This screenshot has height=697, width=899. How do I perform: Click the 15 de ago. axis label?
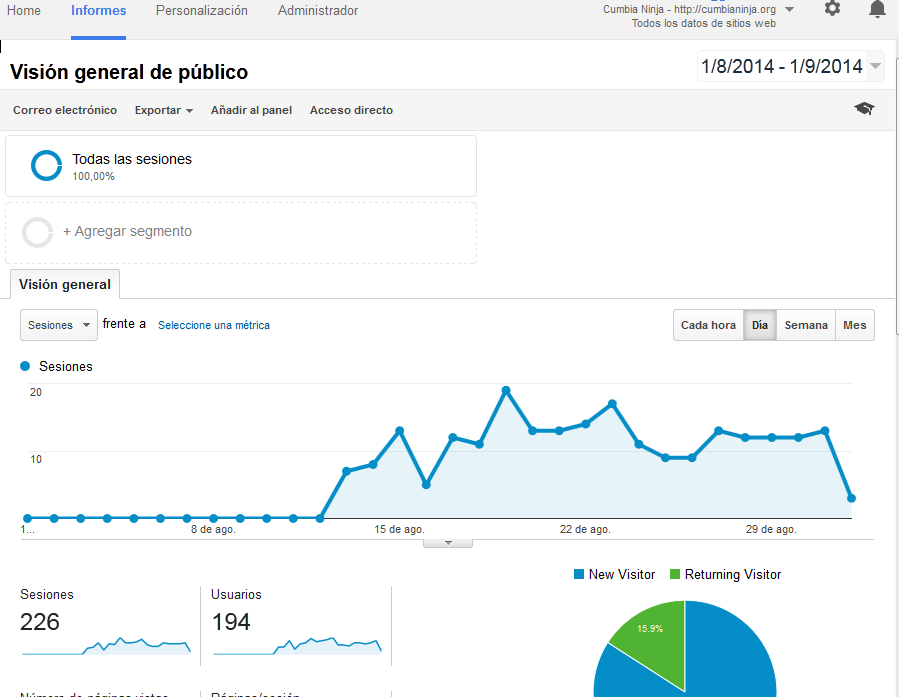click(399, 529)
